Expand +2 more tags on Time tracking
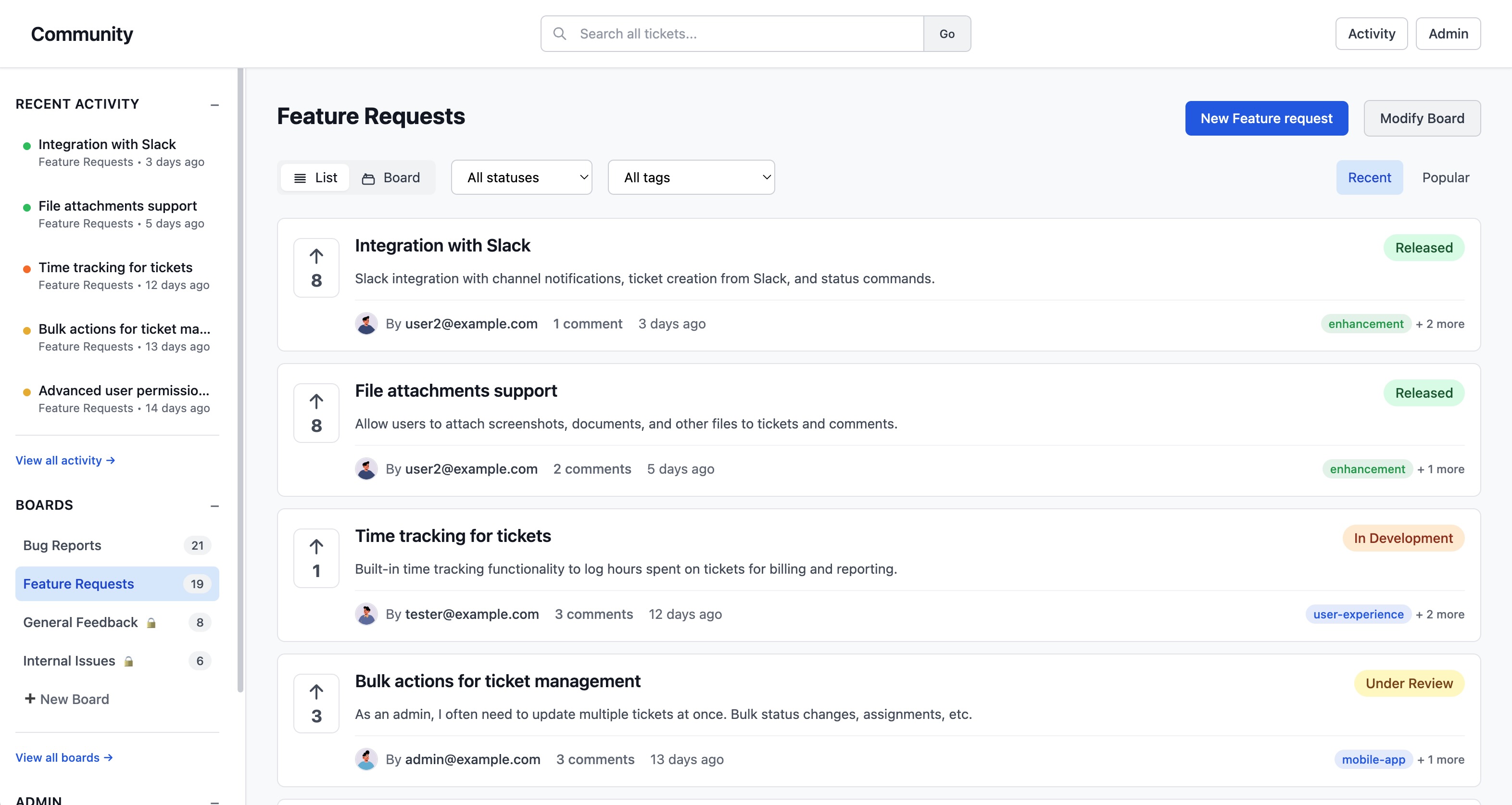This screenshot has width=1512, height=805. [x=1440, y=614]
